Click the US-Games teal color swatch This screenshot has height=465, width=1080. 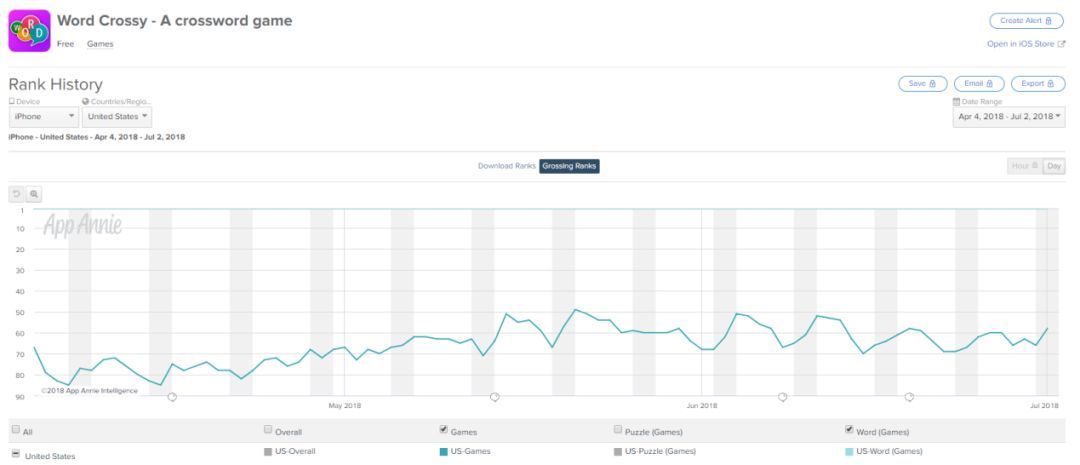click(x=443, y=452)
